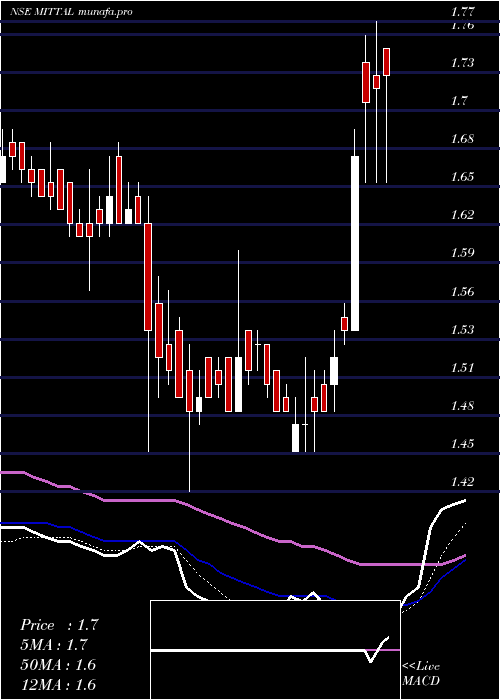
Task: Click the 1.62 price axis label
Action: (x=462, y=215)
